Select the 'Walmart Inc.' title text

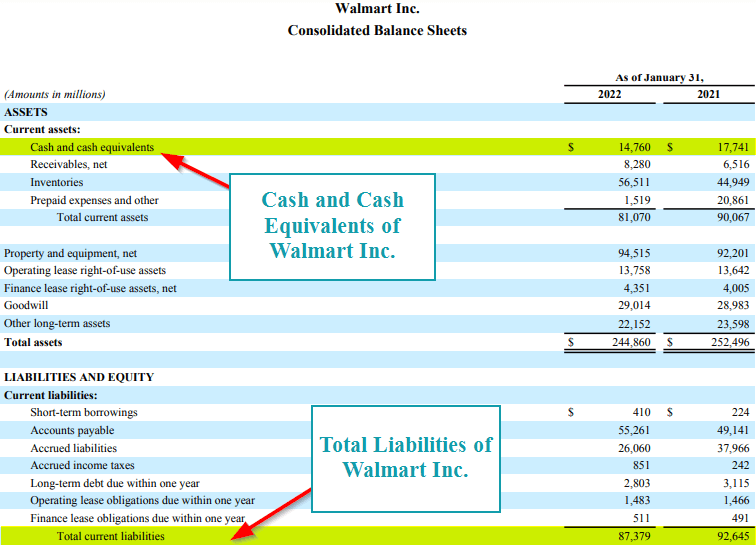point(377,8)
